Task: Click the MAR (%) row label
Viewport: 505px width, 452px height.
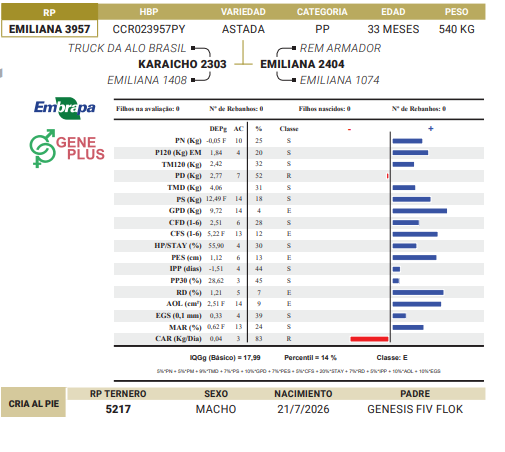Action: pos(185,327)
